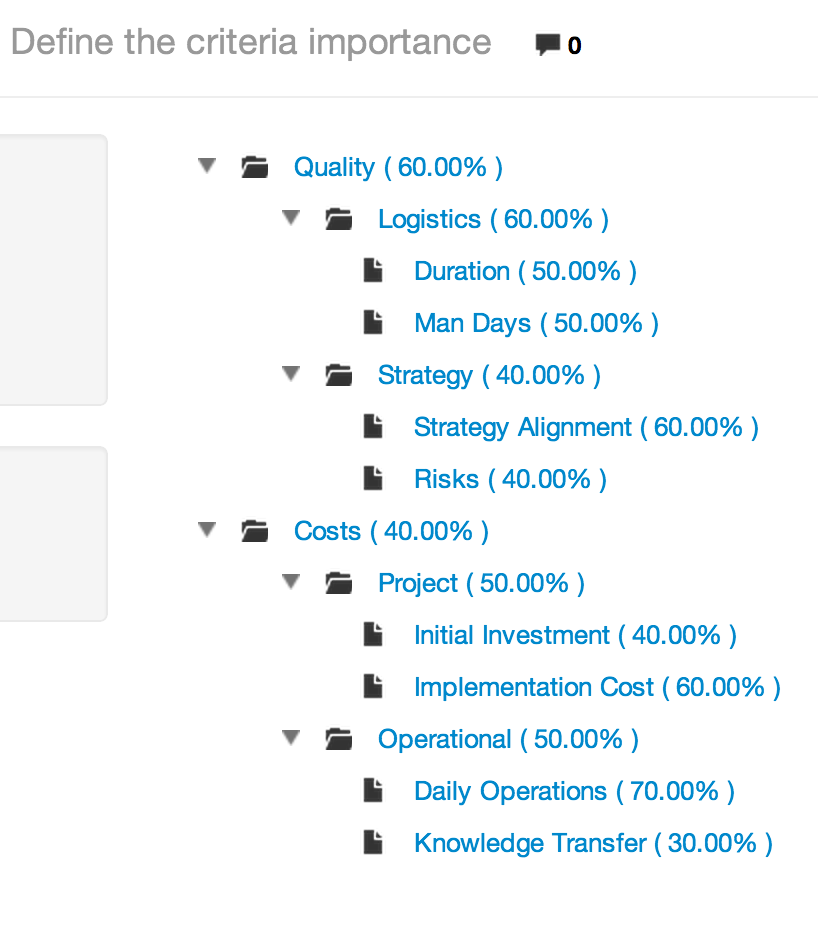Collapse the Project criteria group

[290, 582]
